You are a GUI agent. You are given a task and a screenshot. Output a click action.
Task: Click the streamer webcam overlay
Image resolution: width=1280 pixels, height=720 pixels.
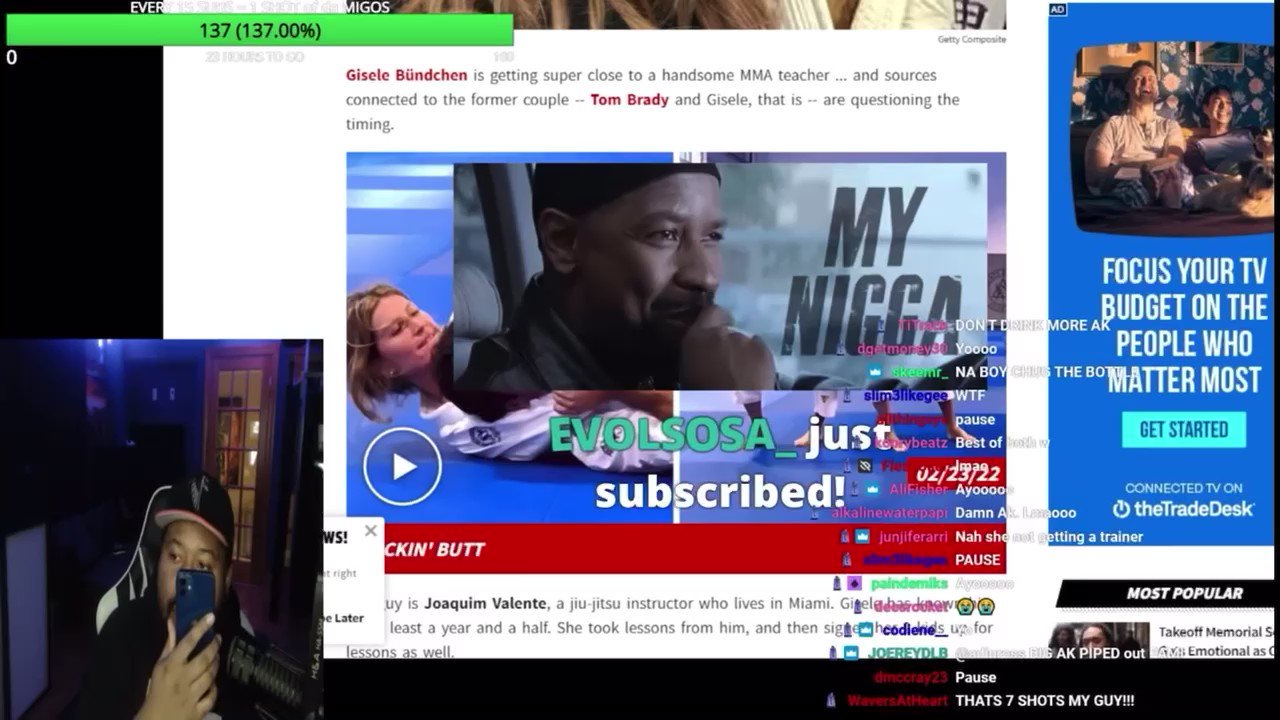161,529
